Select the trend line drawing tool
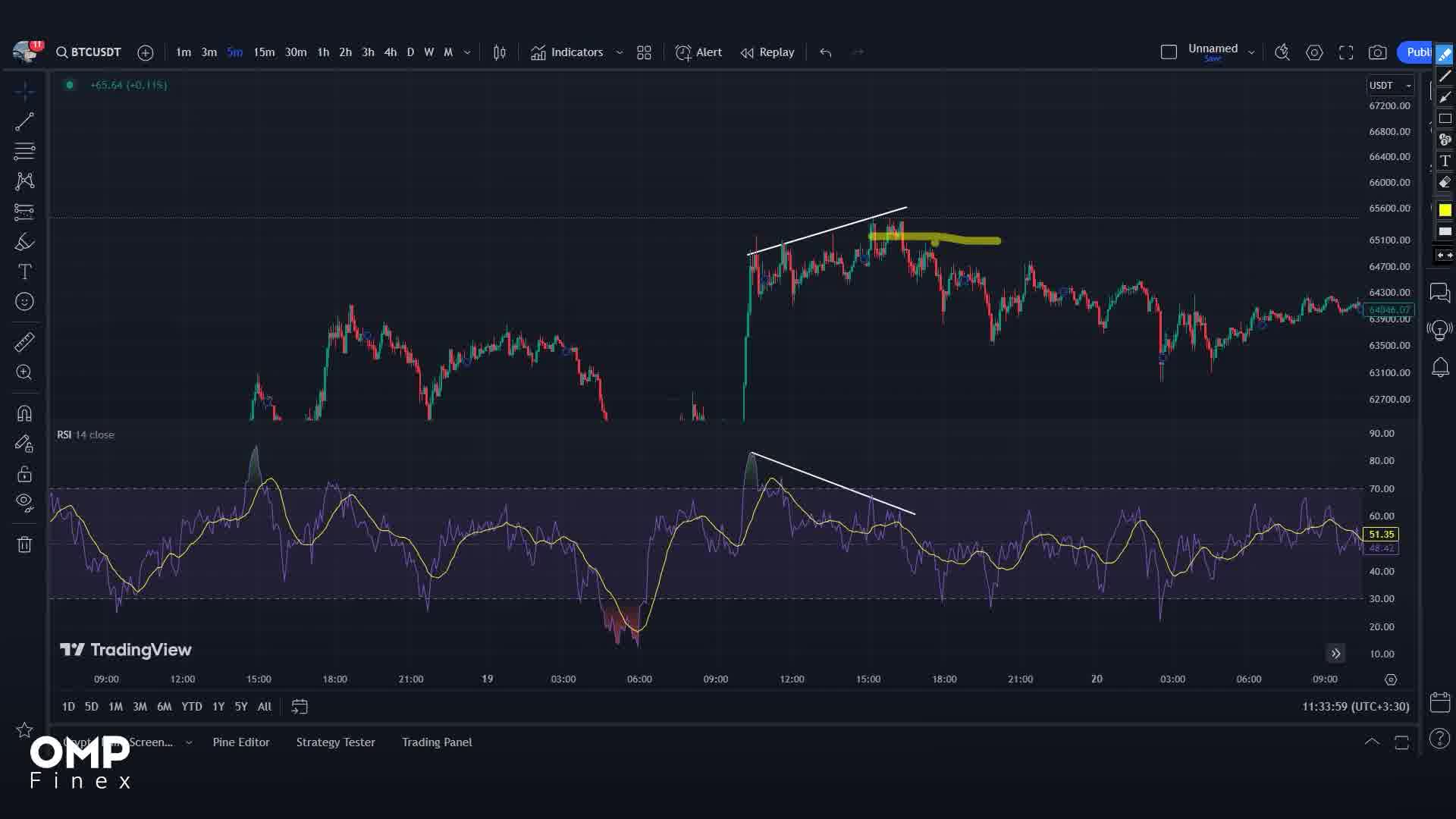Viewport: 1456px width, 819px height. 24,121
